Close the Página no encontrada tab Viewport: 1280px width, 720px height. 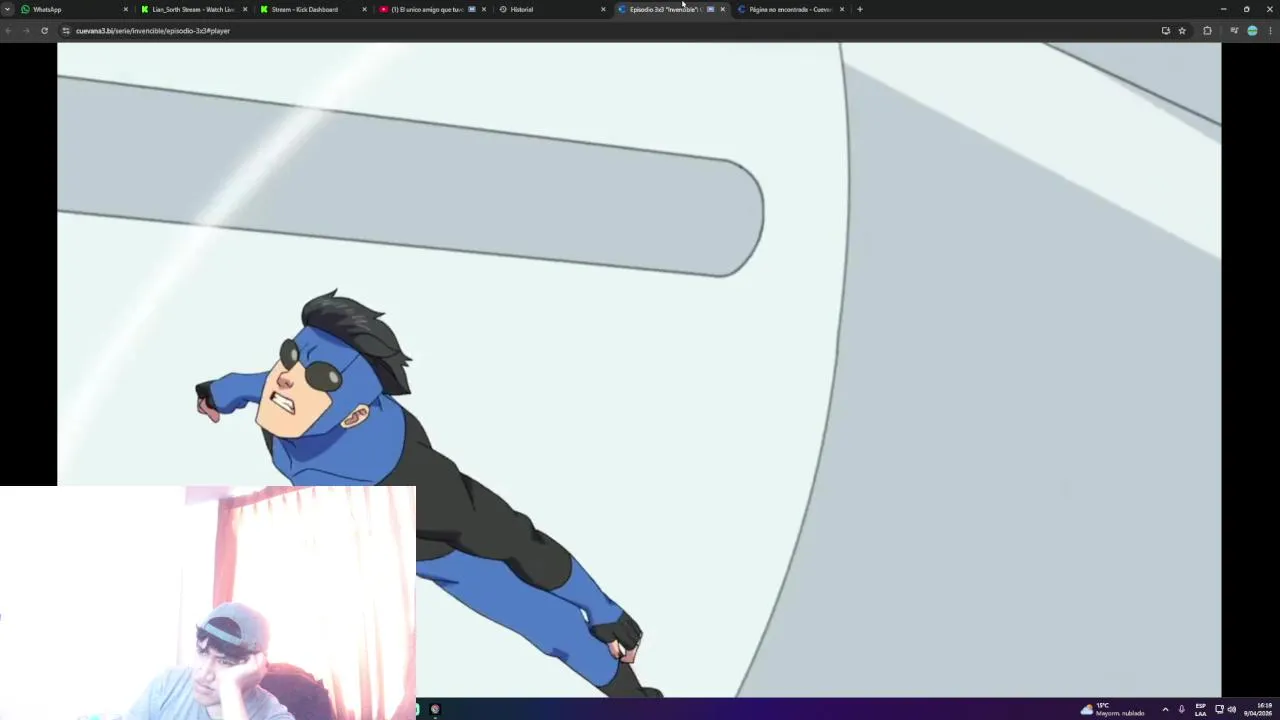[x=842, y=9]
